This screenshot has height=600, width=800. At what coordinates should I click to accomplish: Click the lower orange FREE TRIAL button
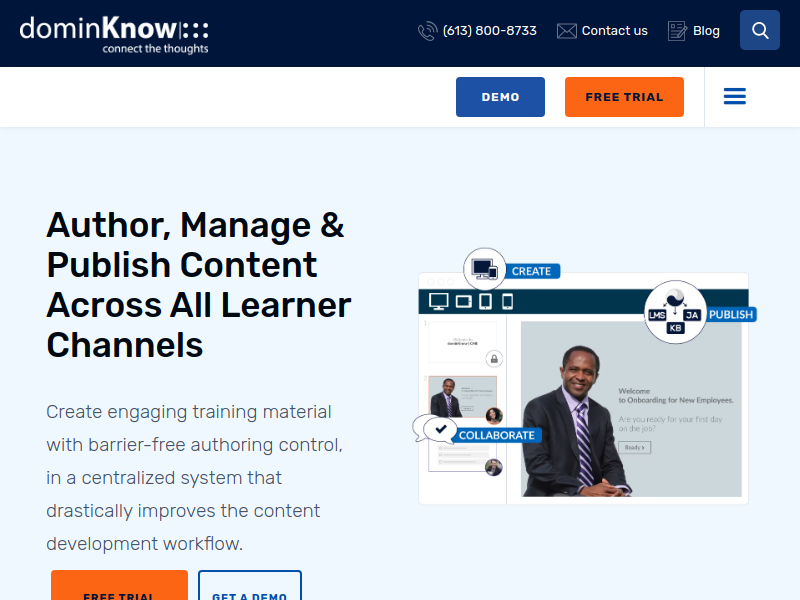(x=119, y=585)
